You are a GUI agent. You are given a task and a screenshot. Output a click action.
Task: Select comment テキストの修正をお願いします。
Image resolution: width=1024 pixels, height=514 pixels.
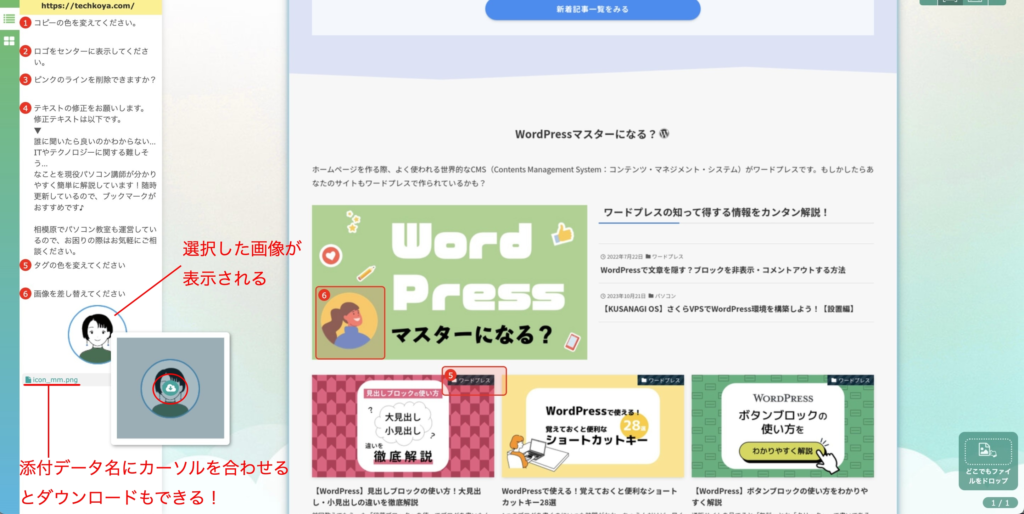point(89,108)
